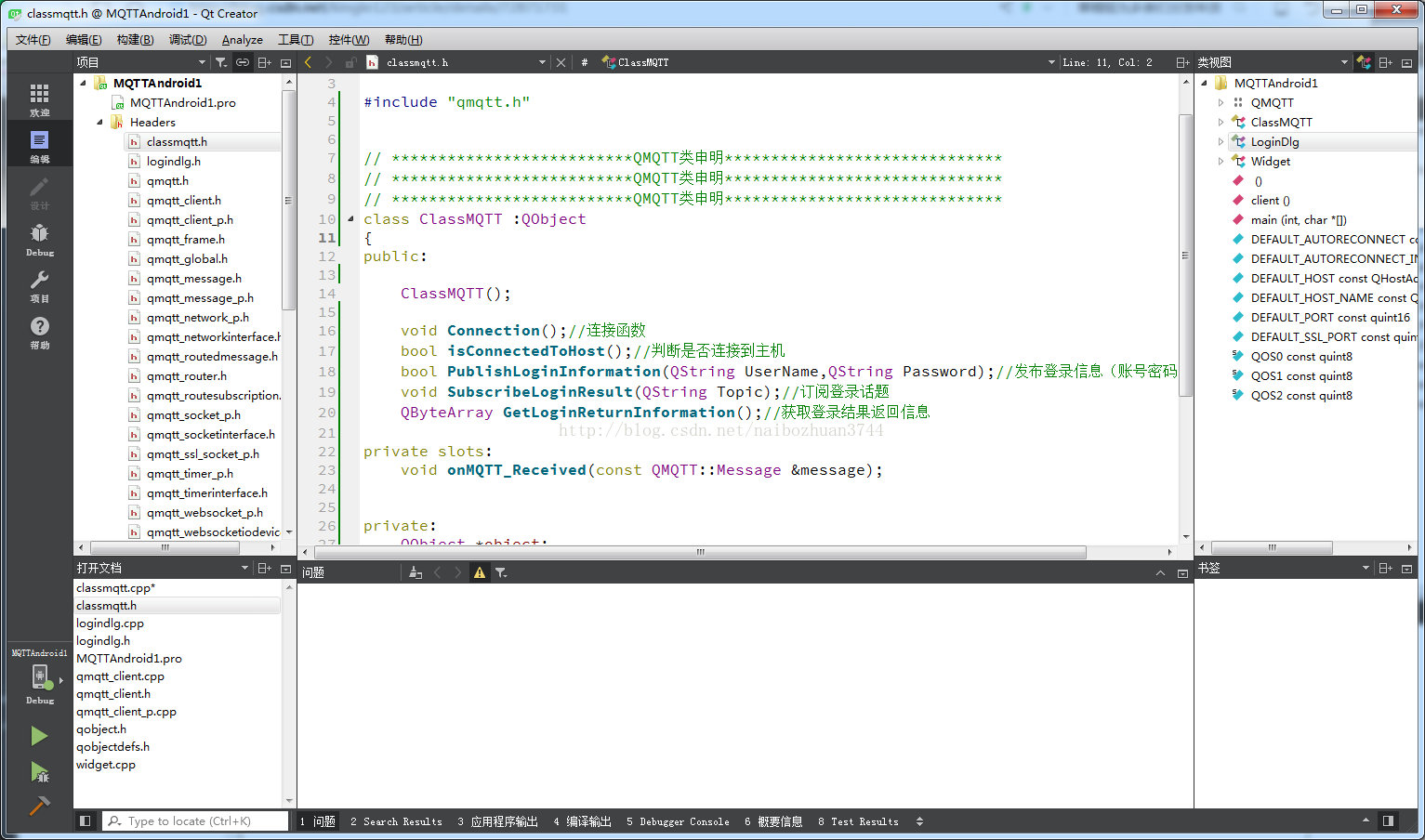The width and height of the screenshot is (1425, 840).
Task: Build project with hammer icon
Action: point(39,807)
